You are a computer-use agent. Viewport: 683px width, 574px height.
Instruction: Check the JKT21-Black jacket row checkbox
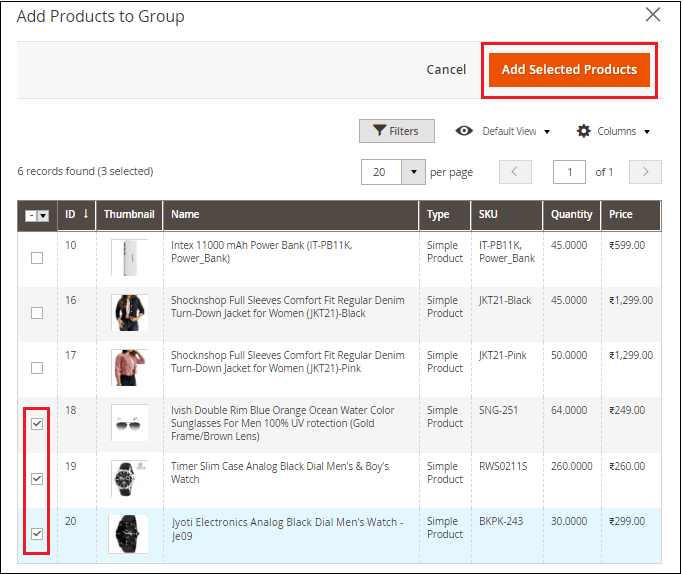click(37, 313)
